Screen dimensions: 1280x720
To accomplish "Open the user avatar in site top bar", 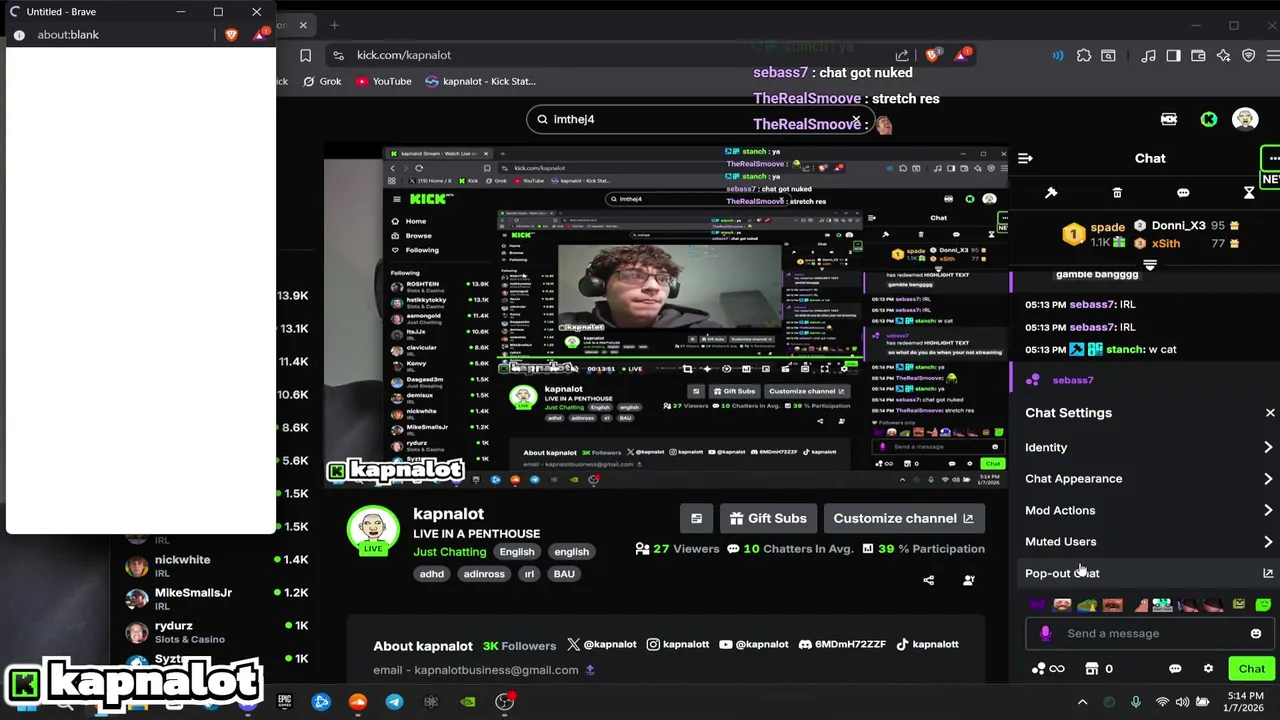I will click(x=1245, y=119).
